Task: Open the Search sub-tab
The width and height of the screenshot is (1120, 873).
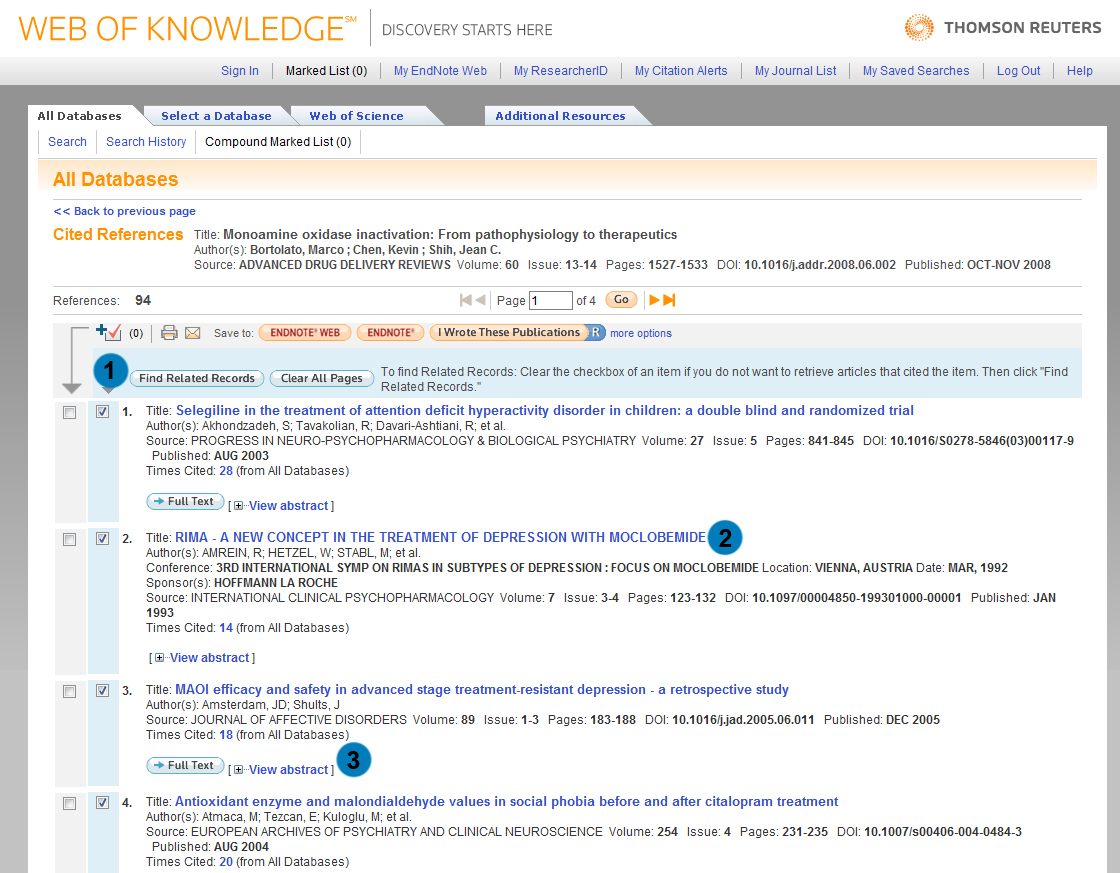Action: click(67, 141)
